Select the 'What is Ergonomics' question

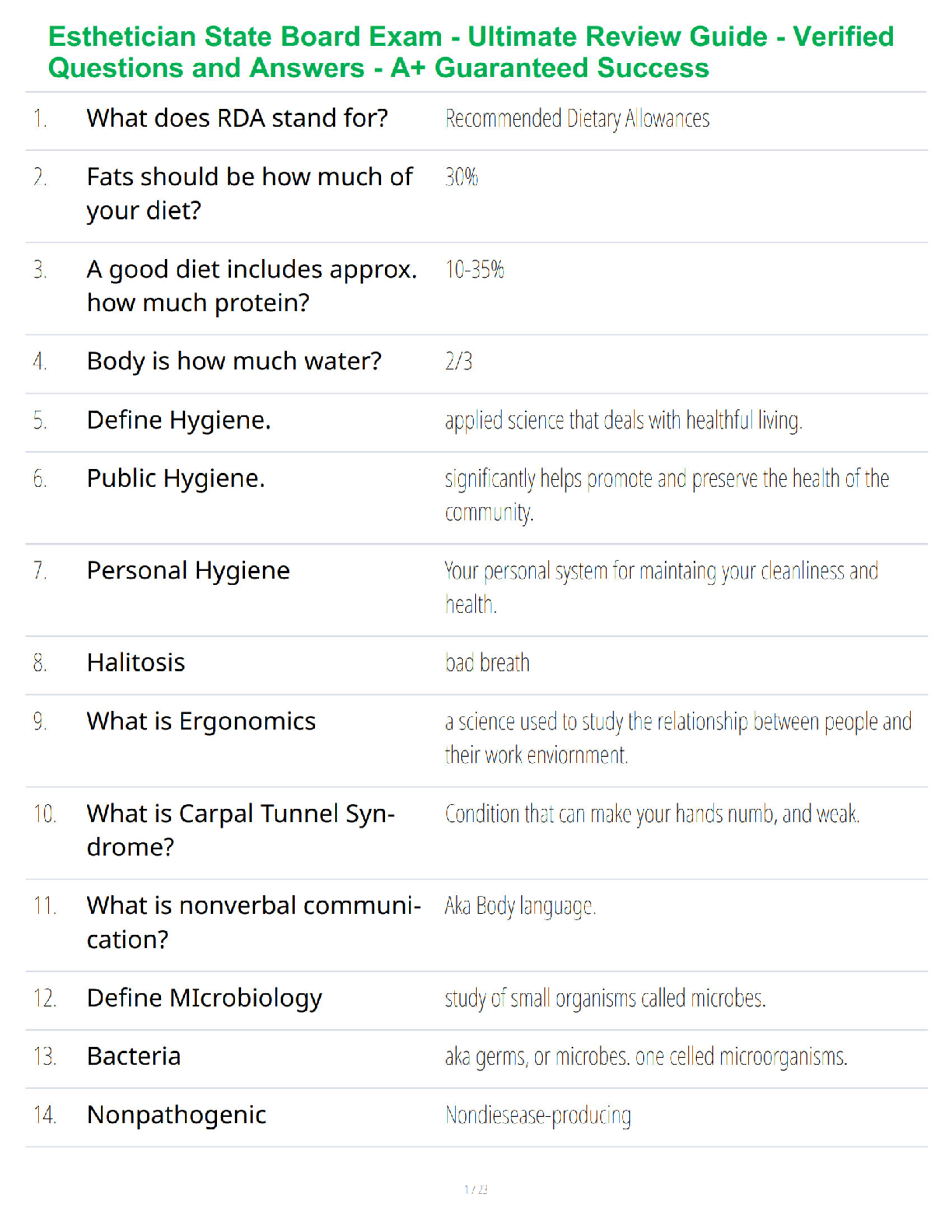point(201,722)
